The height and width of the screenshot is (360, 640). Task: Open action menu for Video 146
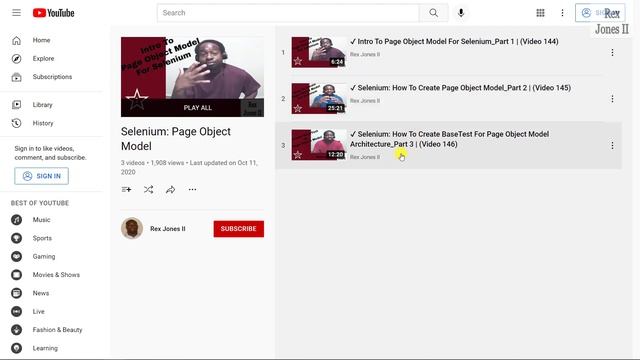tap(612, 145)
